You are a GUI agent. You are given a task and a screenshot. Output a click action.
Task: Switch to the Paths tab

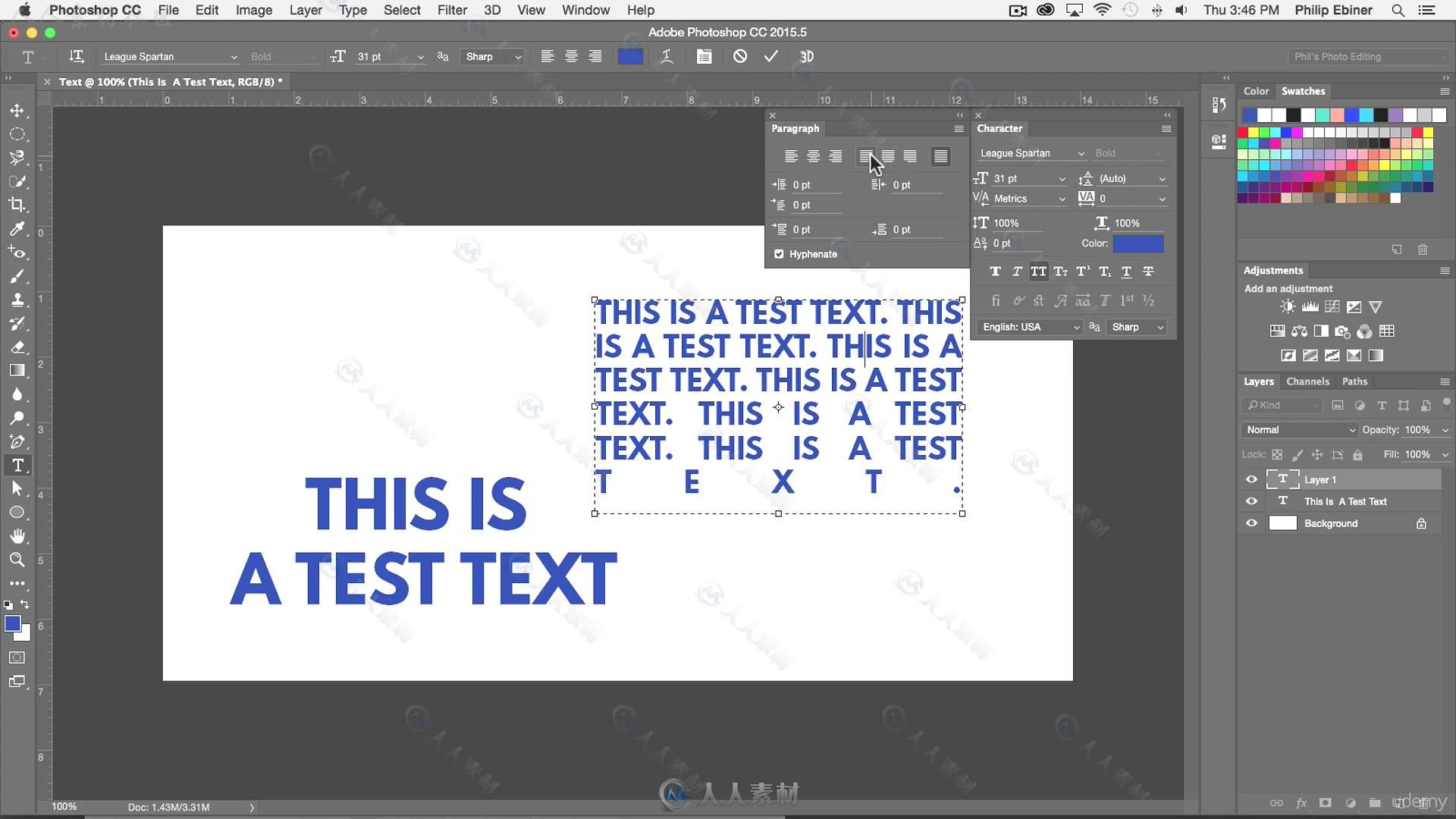pyautogui.click(x=1354, y=381)
